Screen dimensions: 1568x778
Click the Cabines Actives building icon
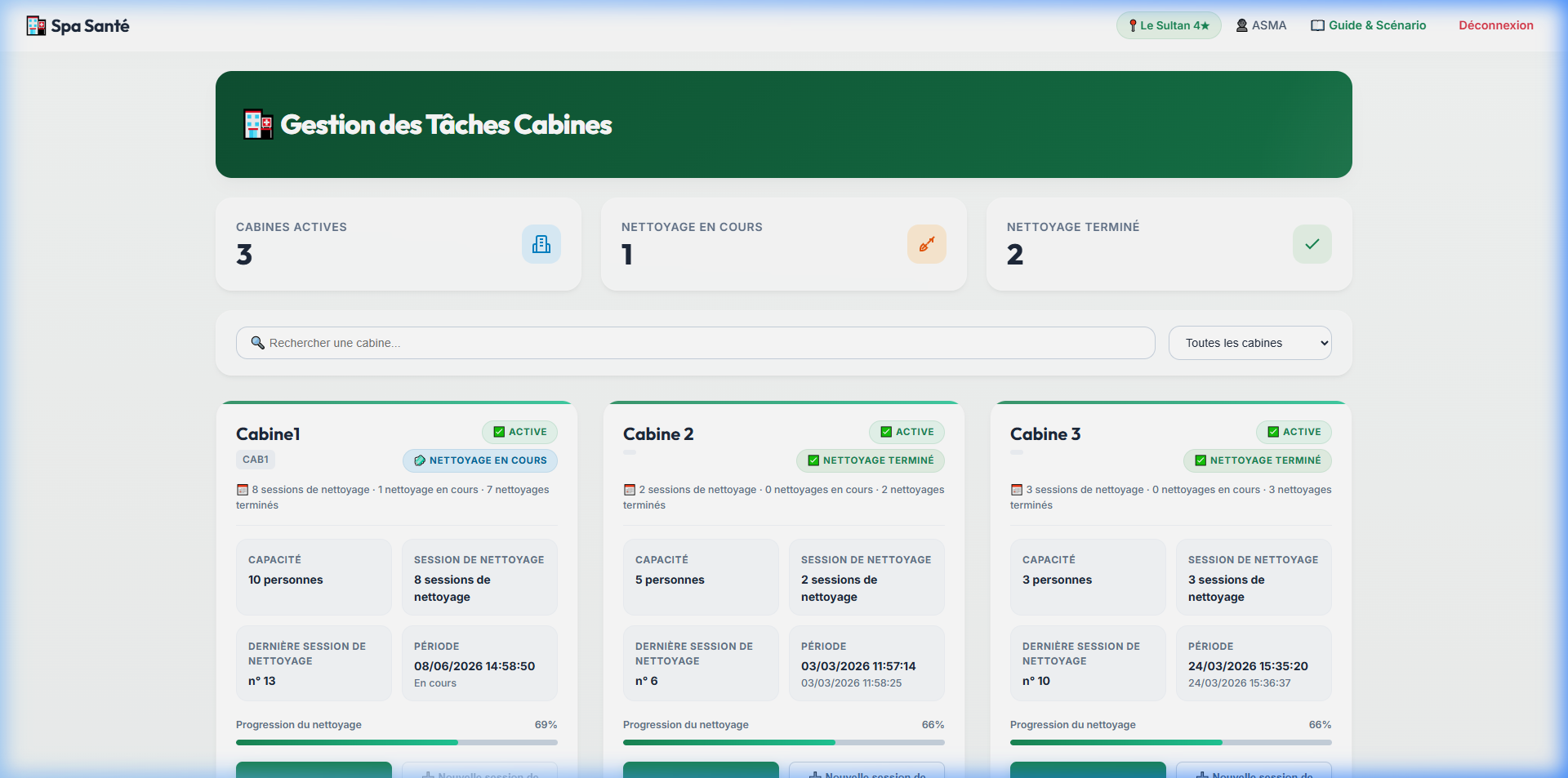pos(541,244)
